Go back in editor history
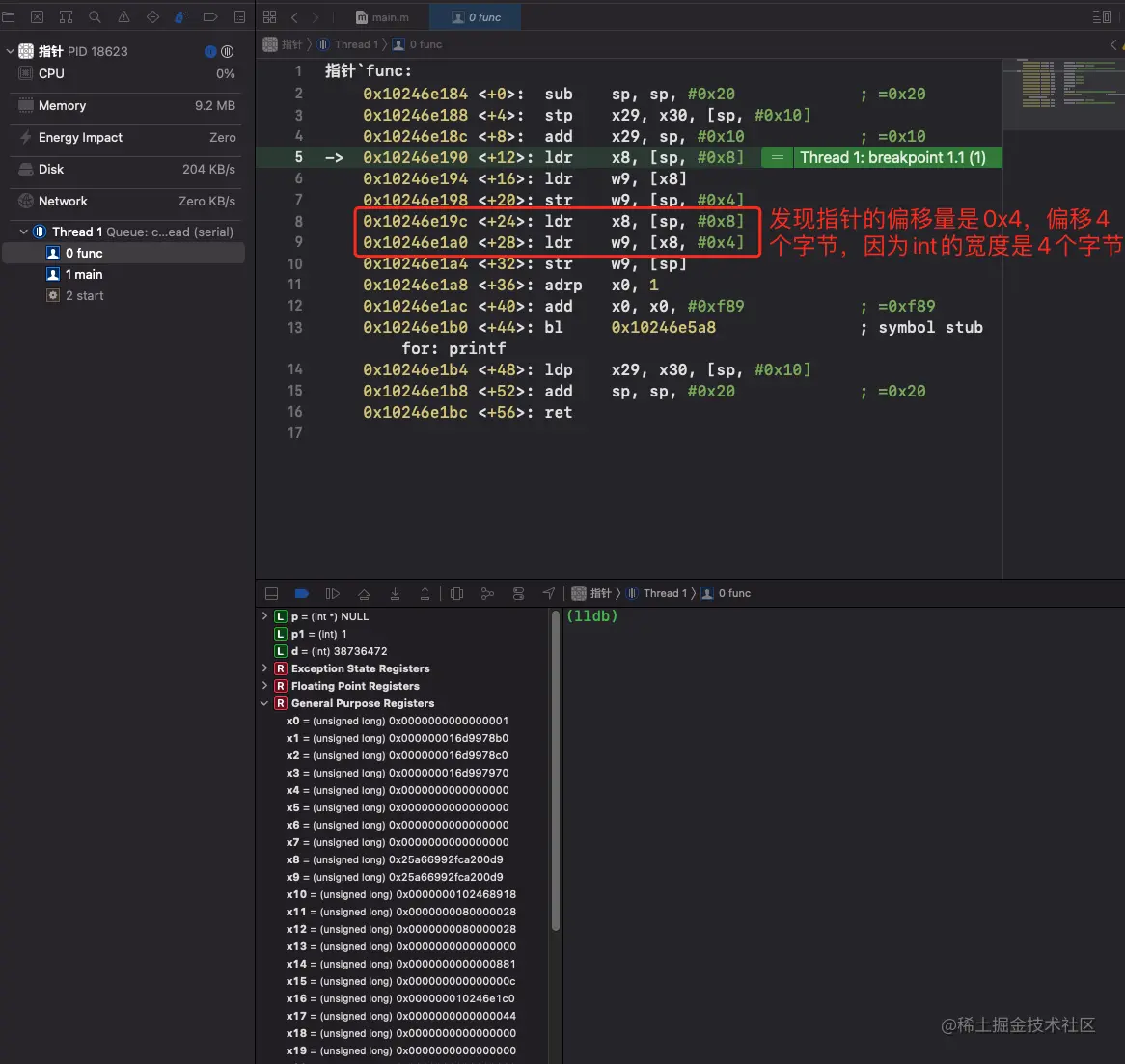The height and width of the screenshot is (1064, 1125). (x=294, y=16)
